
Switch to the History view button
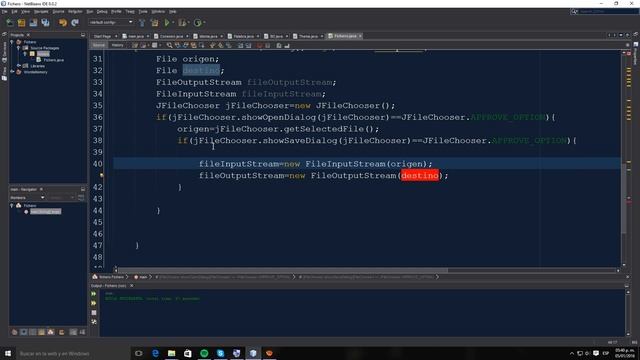[117, 45]
